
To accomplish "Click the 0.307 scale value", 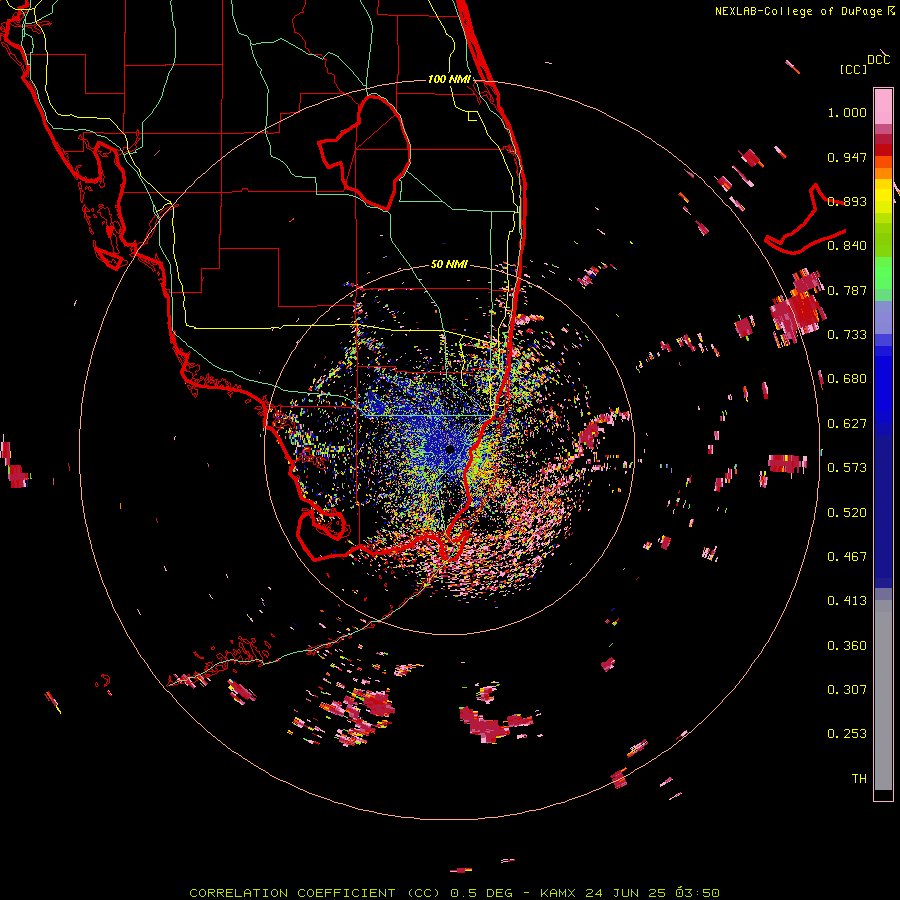I will (x=847, y=690).
